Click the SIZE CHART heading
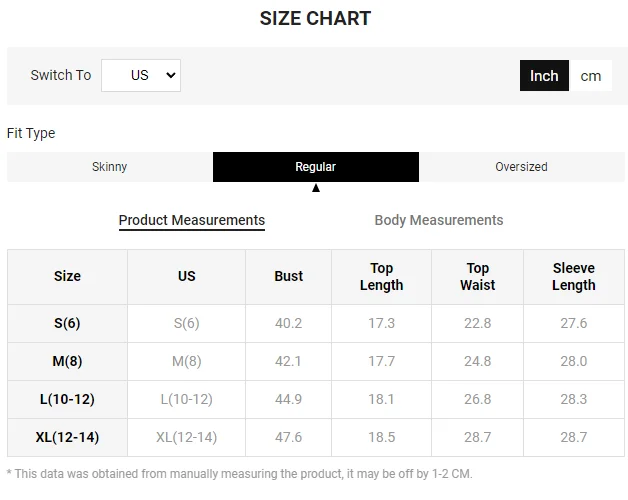 [315, 18]
